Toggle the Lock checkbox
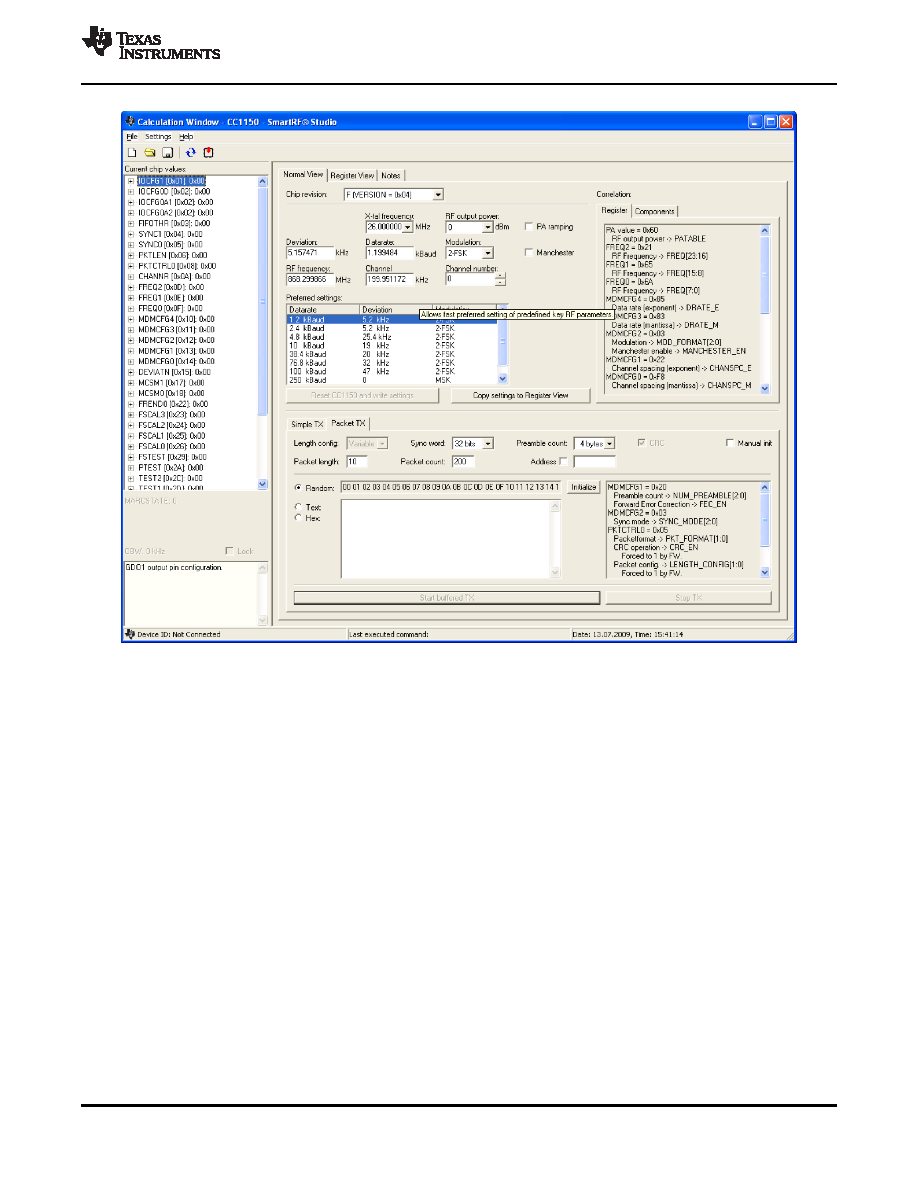 (x=230, y=551)
